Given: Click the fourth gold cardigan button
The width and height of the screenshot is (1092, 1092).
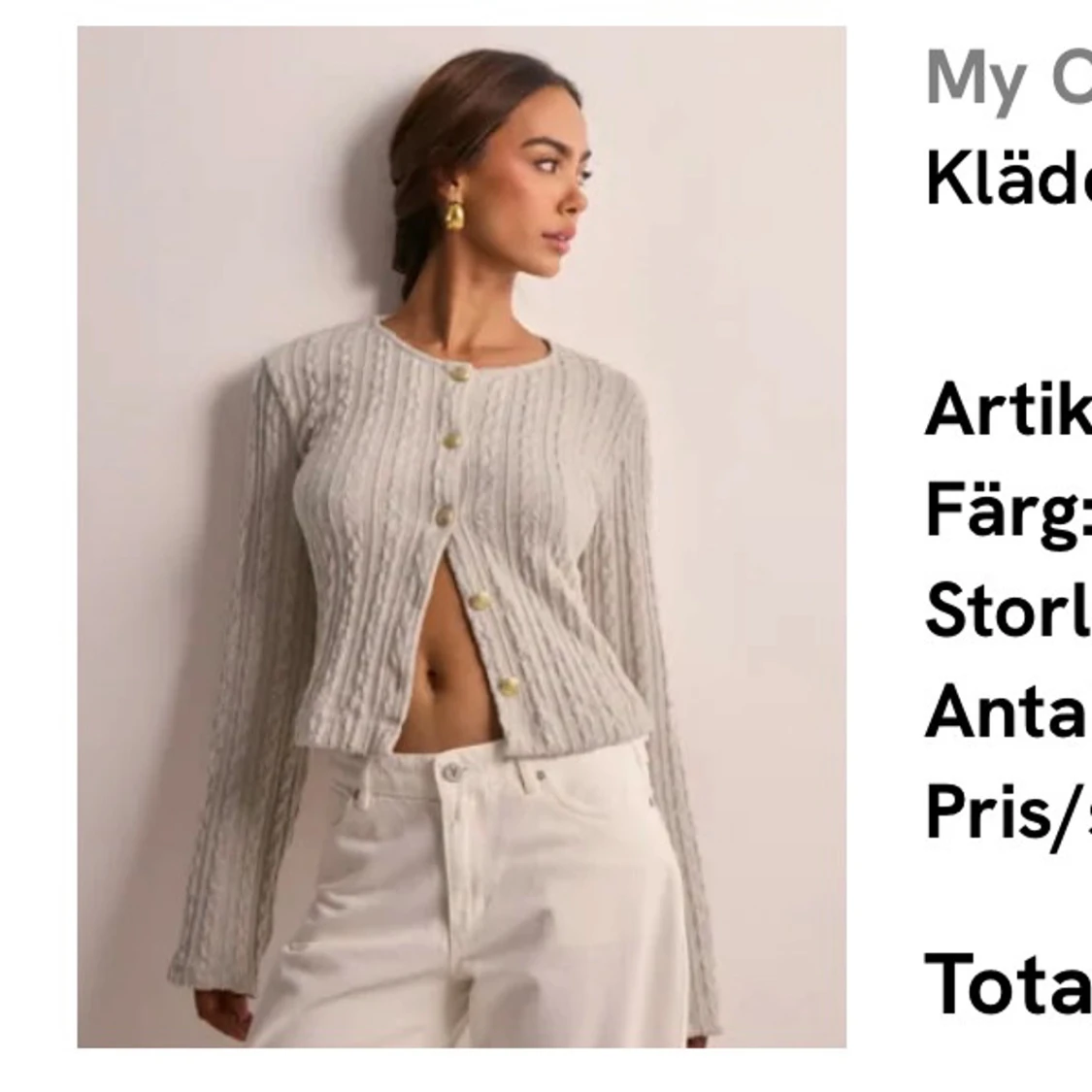Looking at the screenshot, I should [479, 600].
